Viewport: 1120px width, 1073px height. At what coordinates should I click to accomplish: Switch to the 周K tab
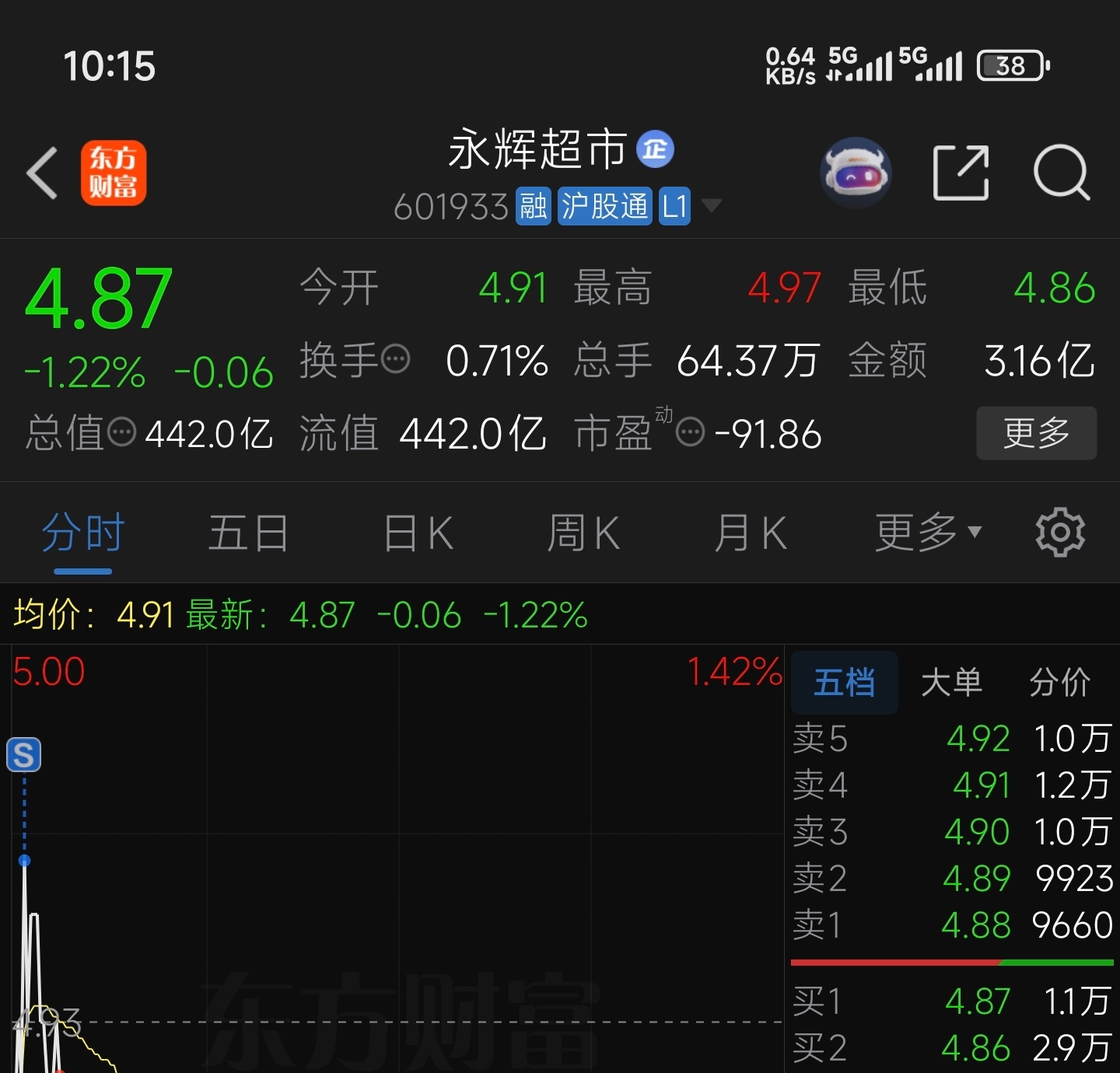[x=583, y=533]
